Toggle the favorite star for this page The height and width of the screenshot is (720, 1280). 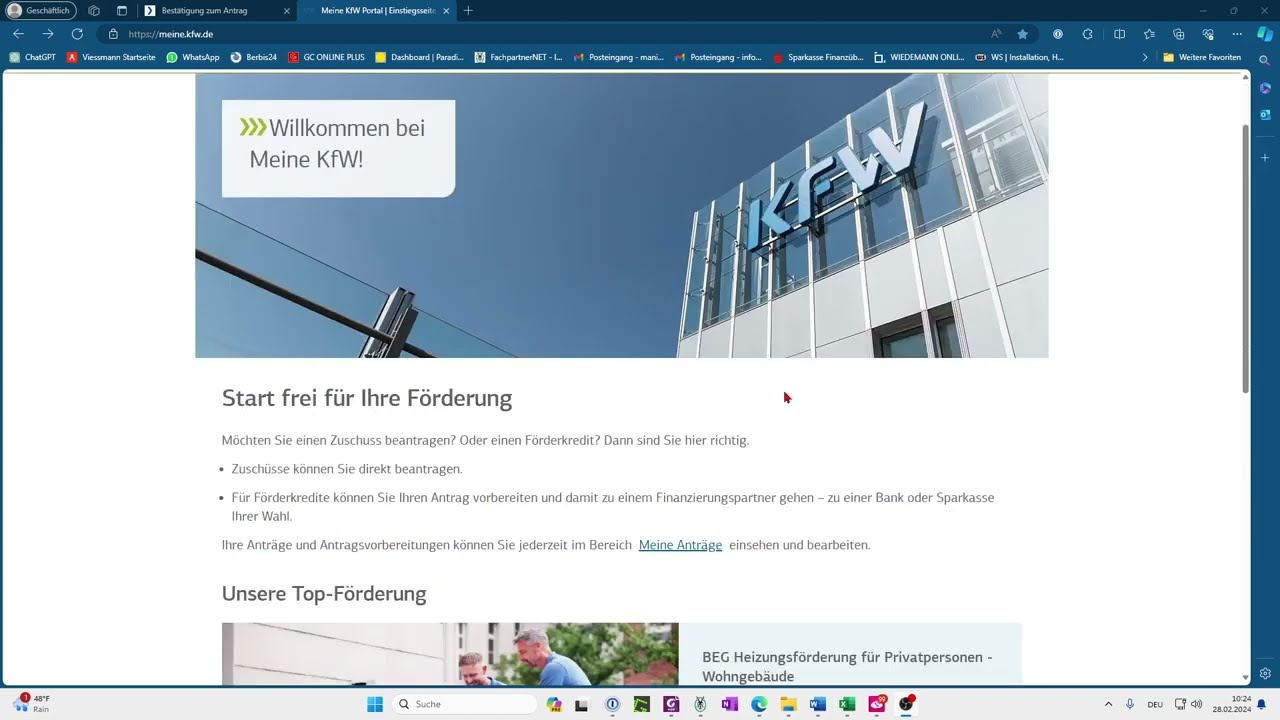(1023, 34)
